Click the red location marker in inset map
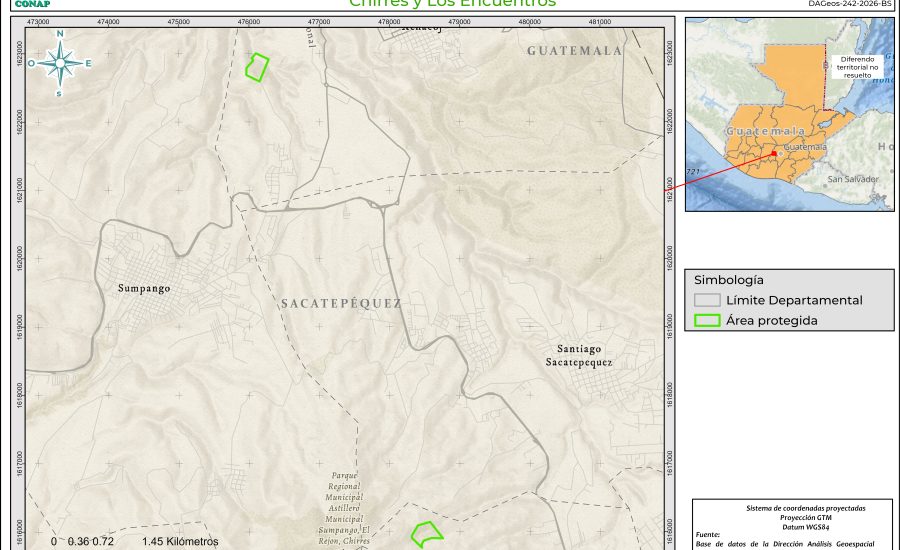Screen dimensions: 900x550 pos(774,153)
